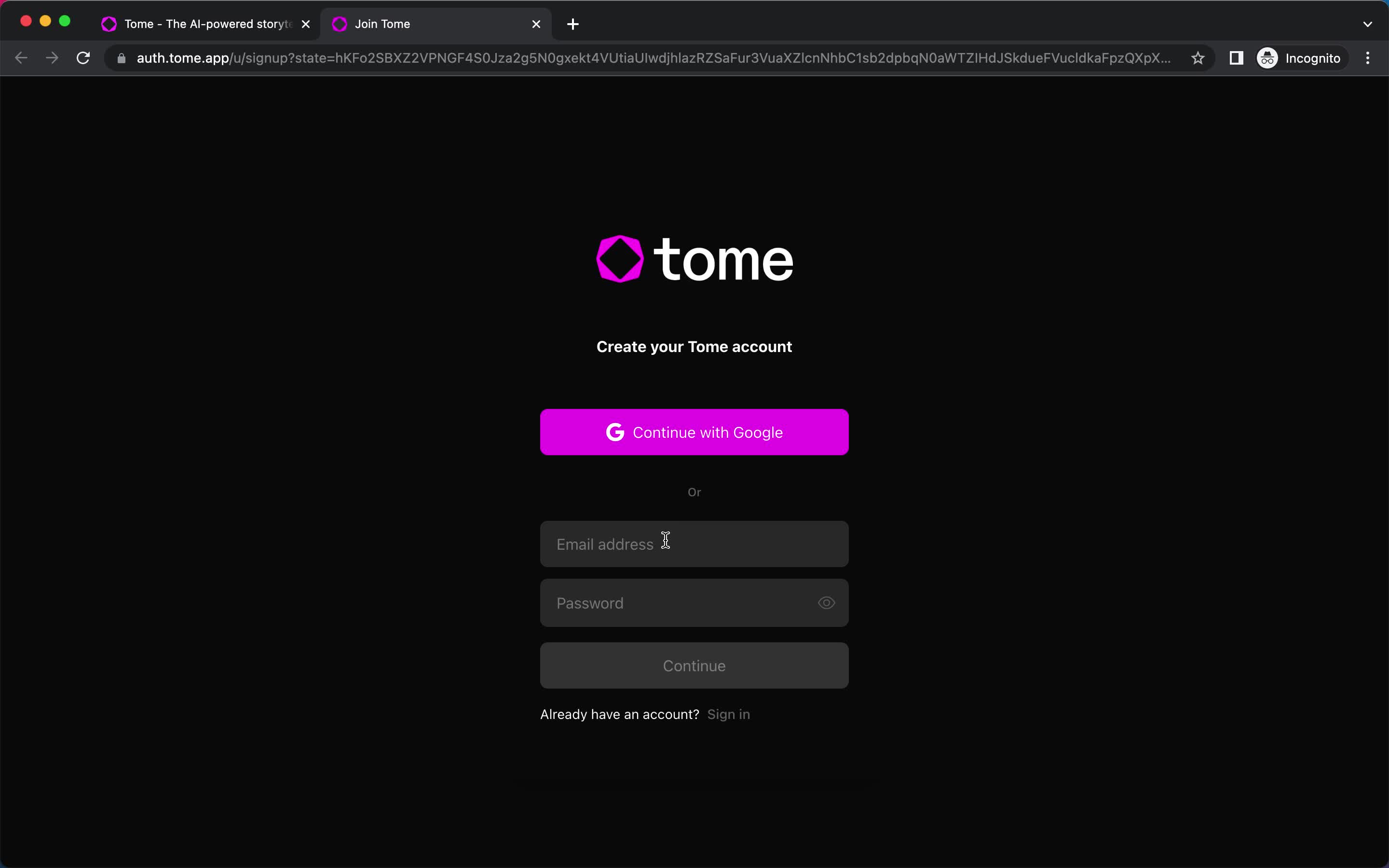The width and height of the screenshot is (1389, 868).
Task: Switch to the Tome AI-powered storytelling tab
Action: [204, 24]
